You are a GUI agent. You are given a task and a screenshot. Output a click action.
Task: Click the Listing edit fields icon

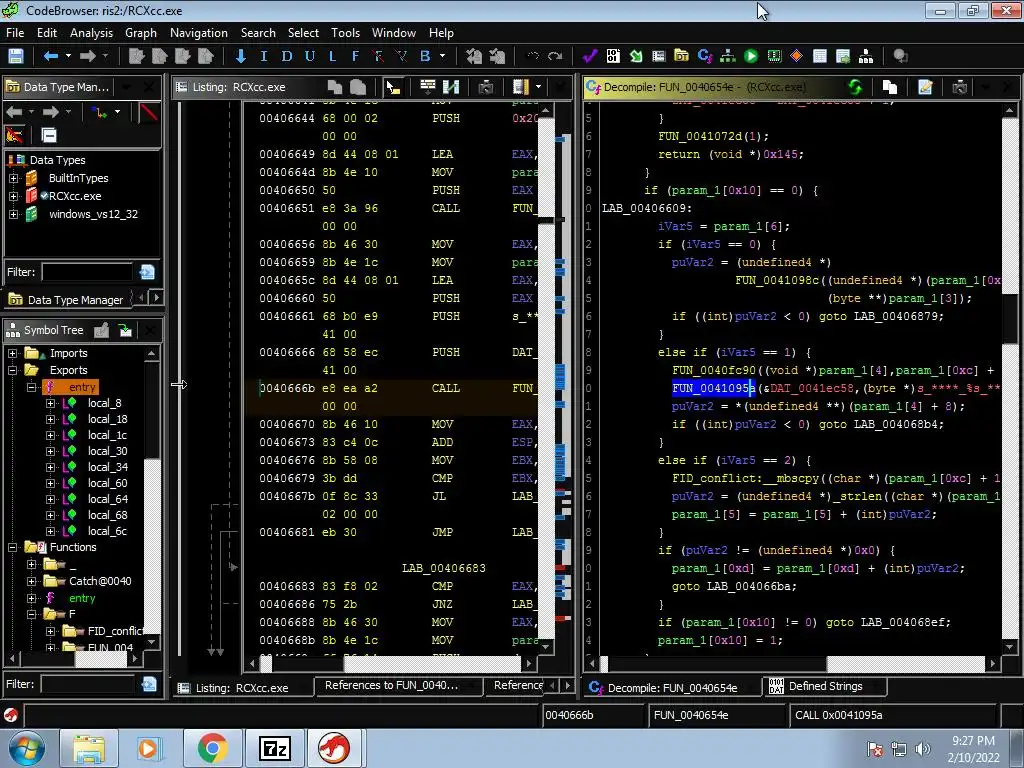point(428,86)
